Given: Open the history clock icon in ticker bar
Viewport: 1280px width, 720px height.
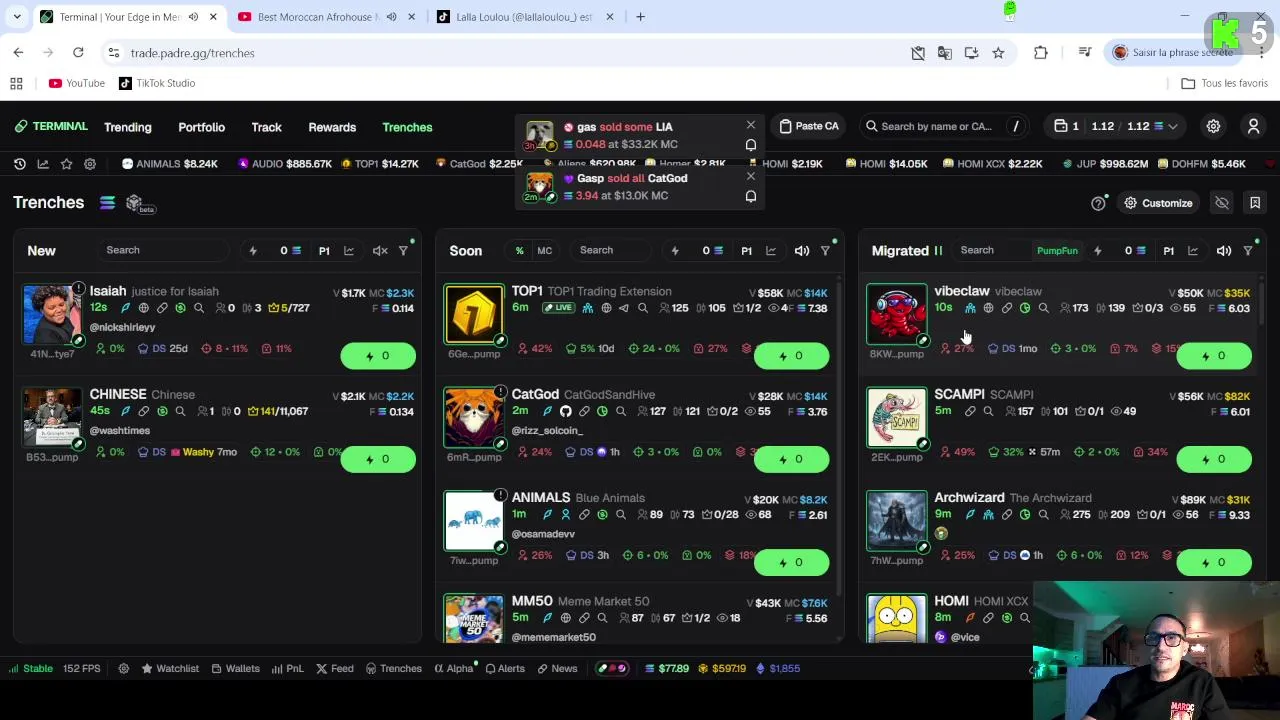Looking at the screenshot, I should [x=19, y=164].
